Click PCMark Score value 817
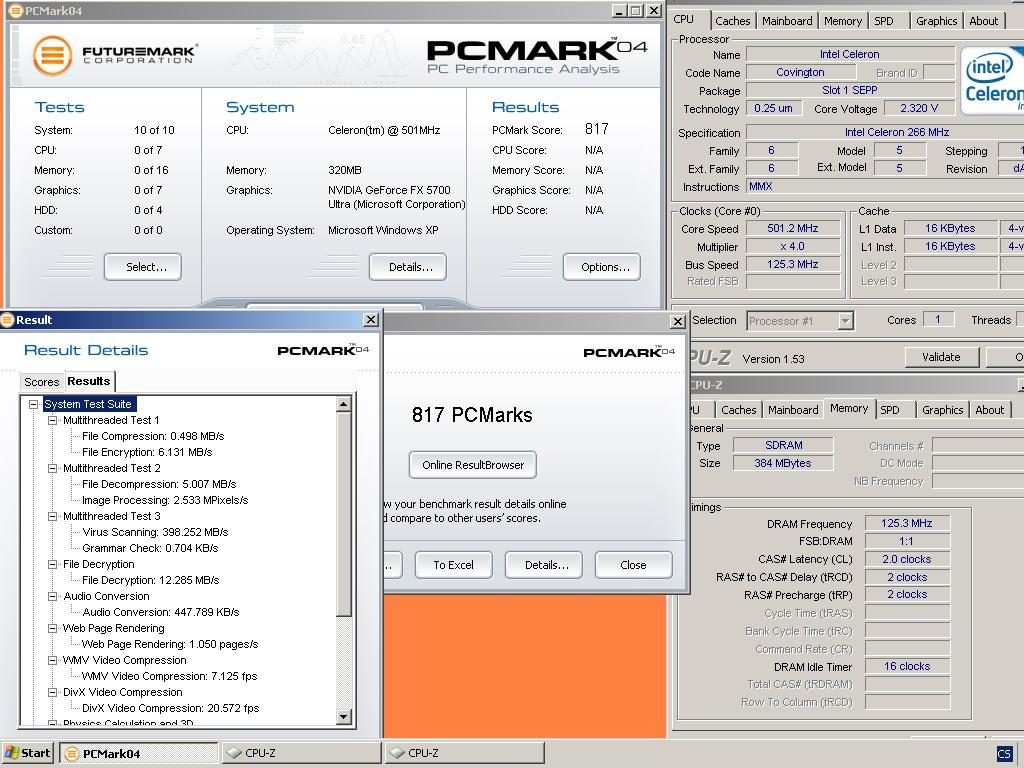Screen dimensions: 1024x768 (x=597, y=129)
